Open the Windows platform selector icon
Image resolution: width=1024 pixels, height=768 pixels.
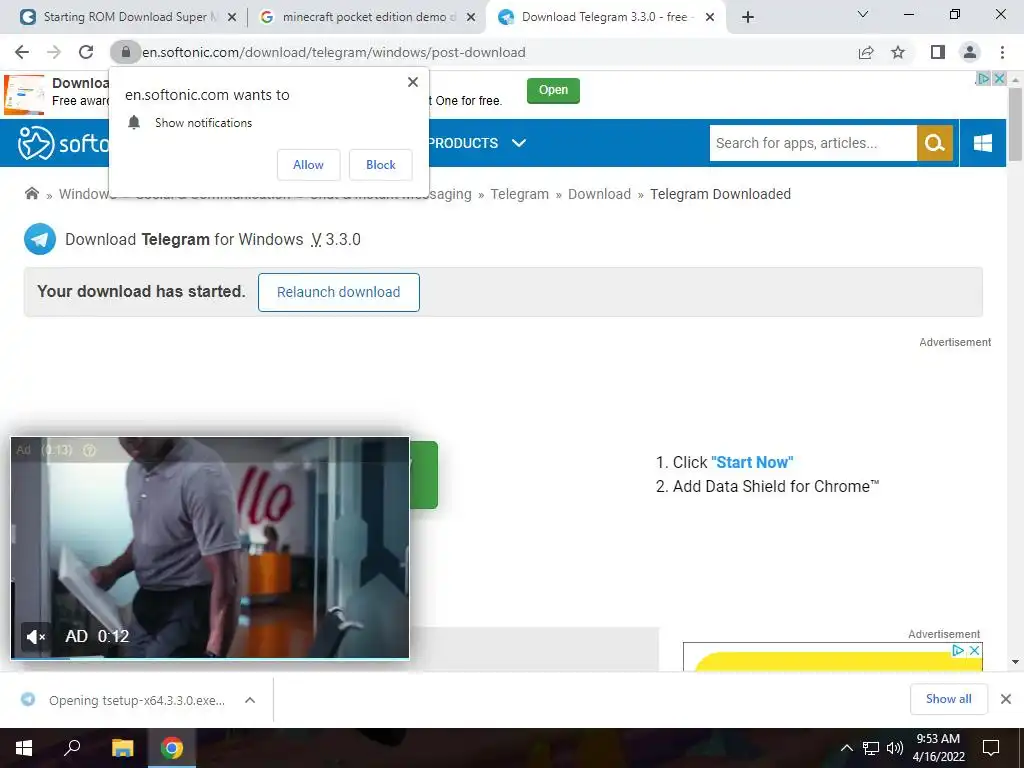[982, 143]
